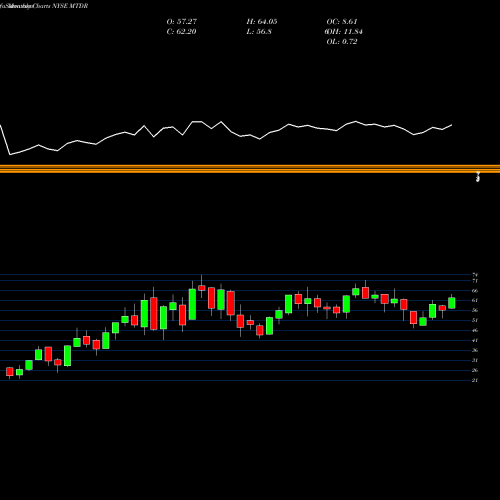Click the price axis label 66
This screenshot has height=500, width=500.
[475, 291]
